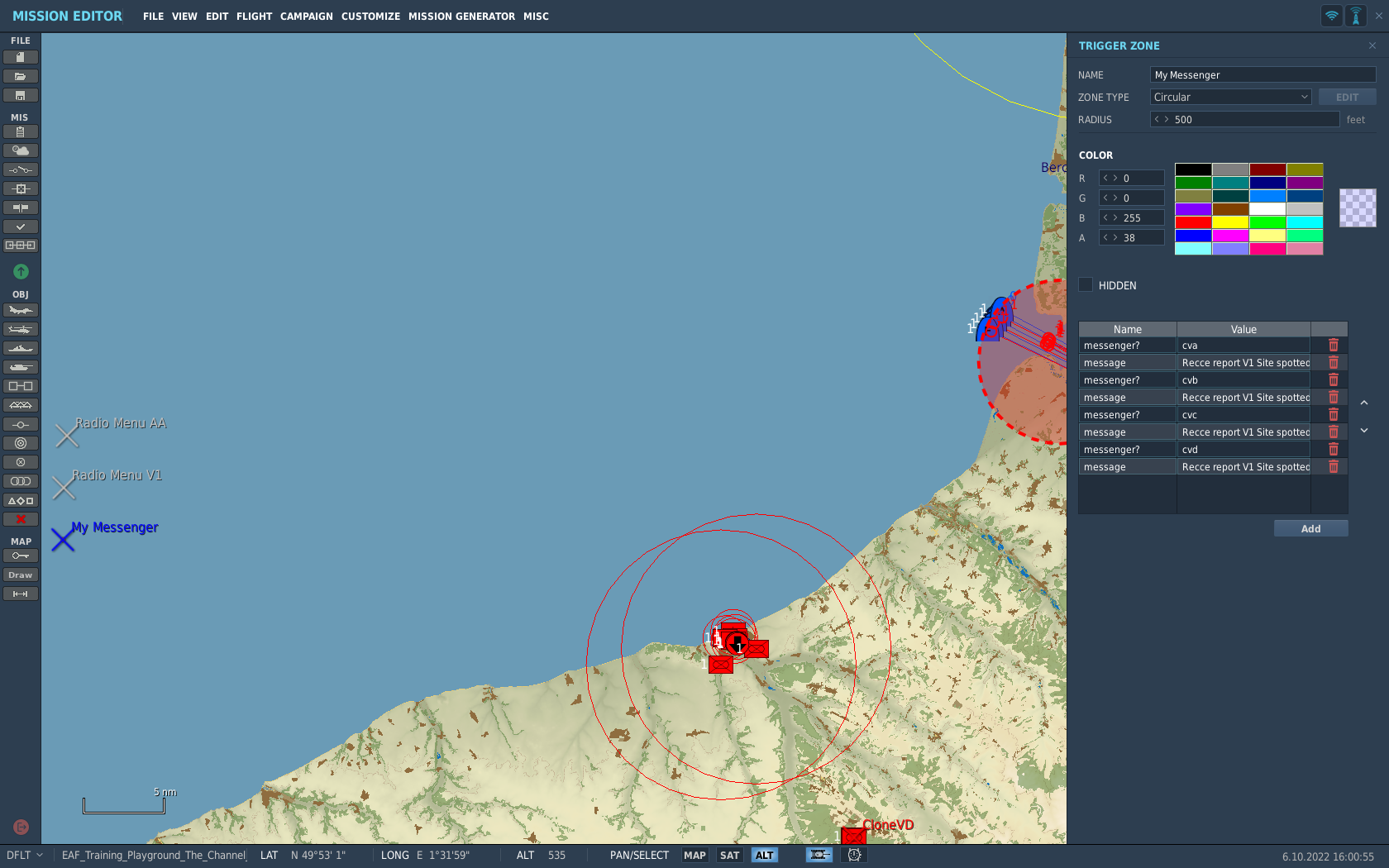Open the CAMPAIGN menu
The image size is (1389, 868).
(306, 17)
